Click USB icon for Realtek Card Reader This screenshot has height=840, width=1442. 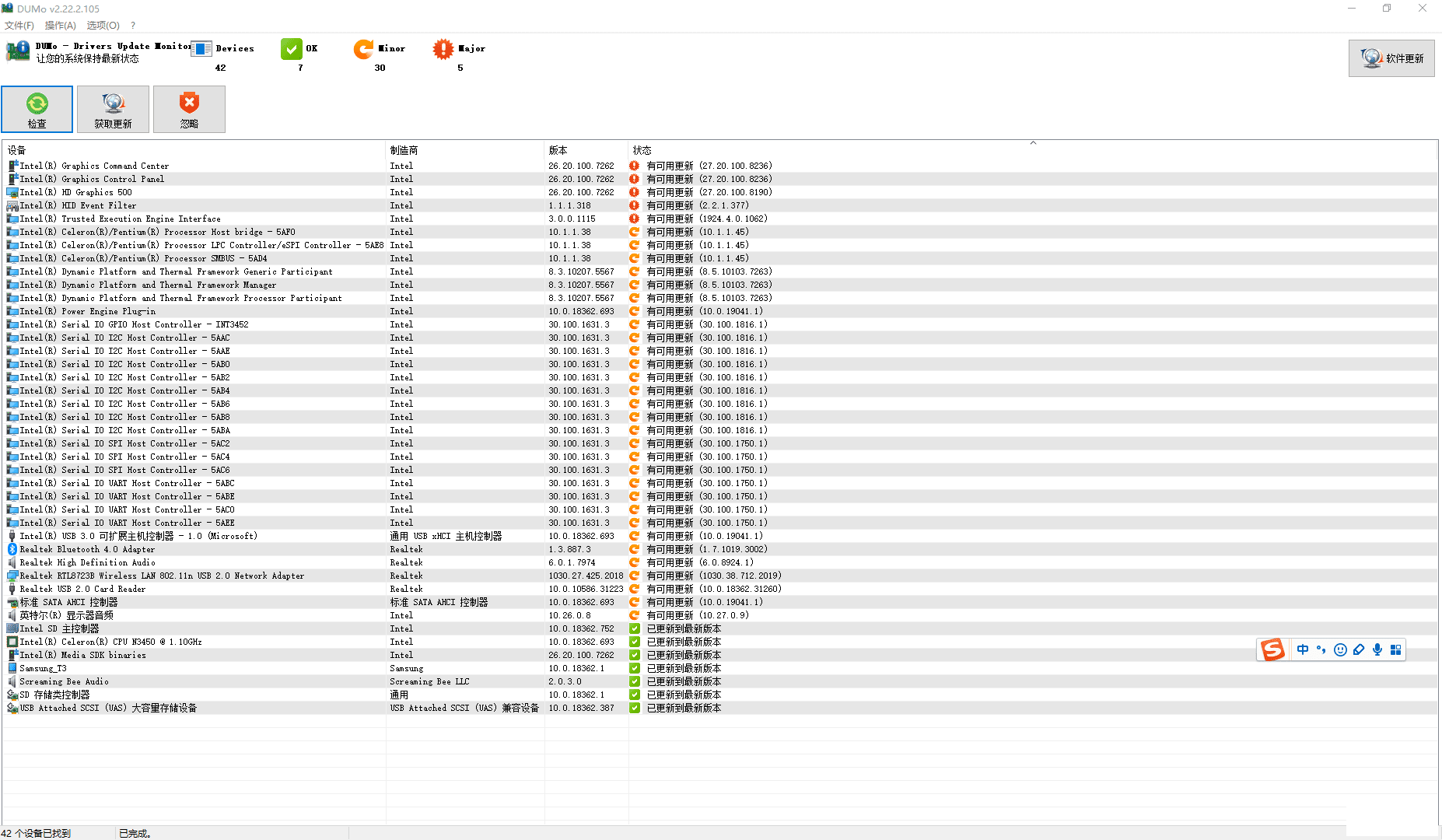click(12, 589)
